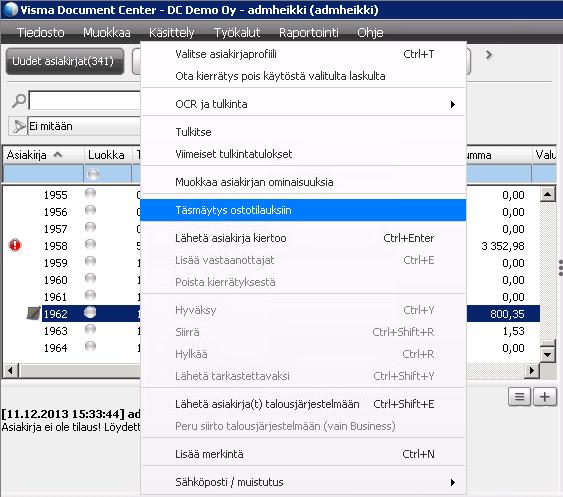Click 'Lähetä asiakirja kiertoo'

(x=303, y=238)
